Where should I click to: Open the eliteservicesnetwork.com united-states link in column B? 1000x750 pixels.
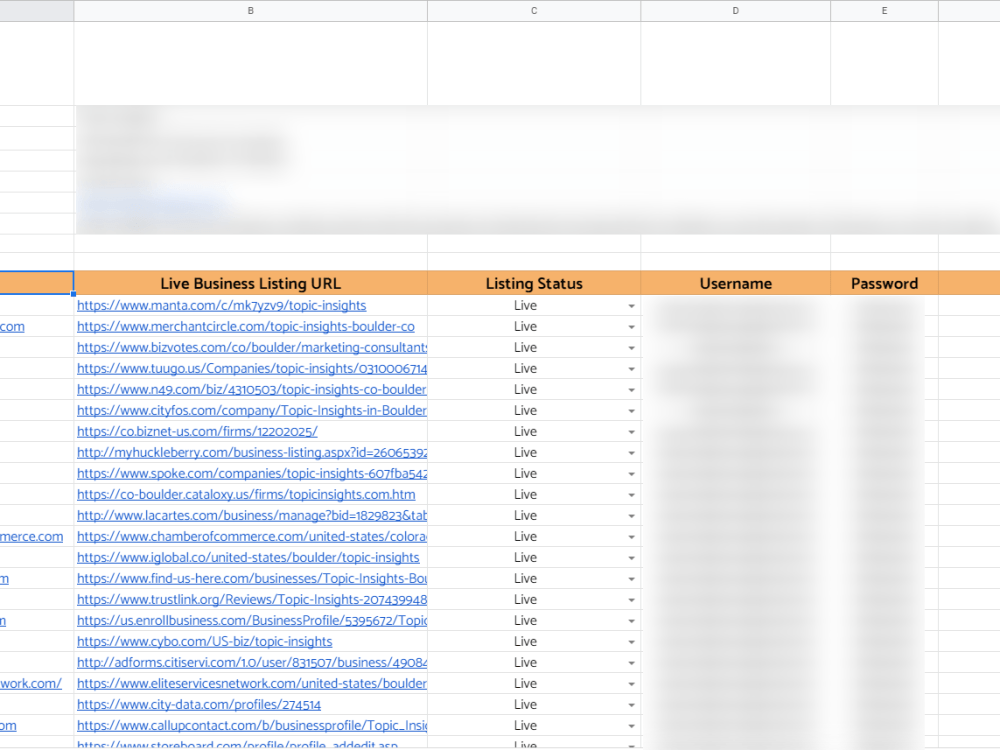(x=252, y=684)
